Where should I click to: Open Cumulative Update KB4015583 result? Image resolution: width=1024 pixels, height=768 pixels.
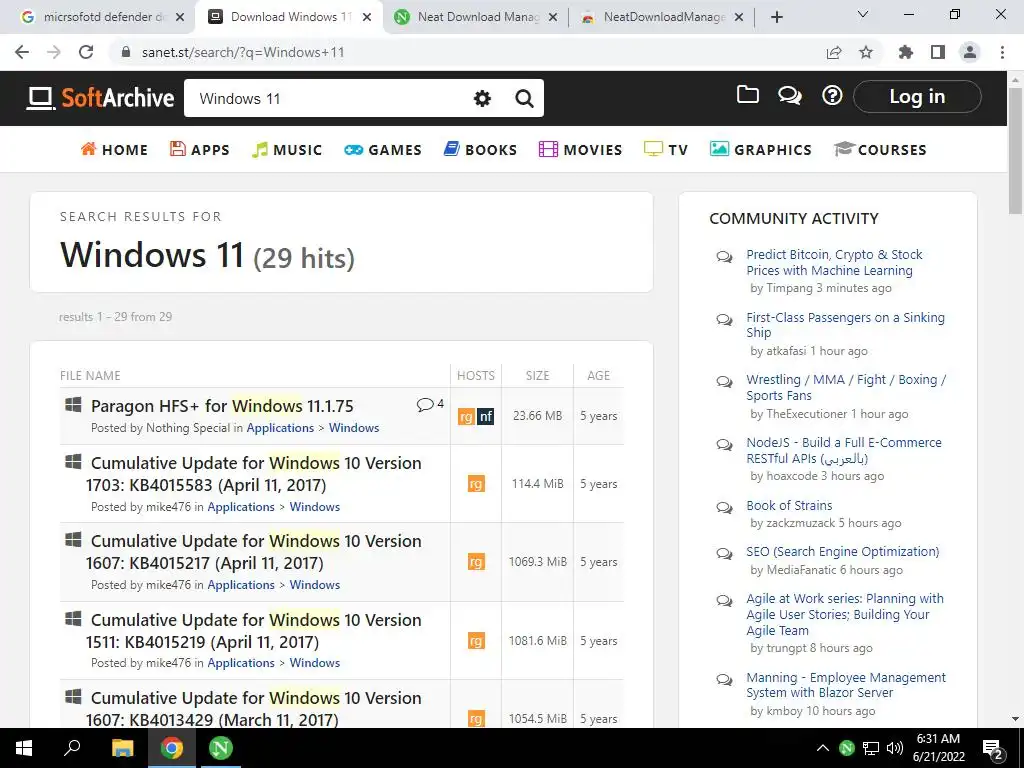[x=253, y=474]
